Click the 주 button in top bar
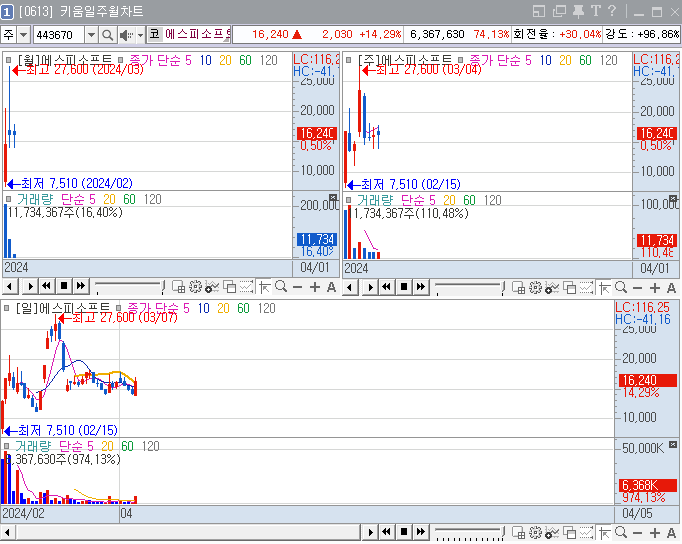The width and height of the screenshot is (682, 544). coord(9,35)
